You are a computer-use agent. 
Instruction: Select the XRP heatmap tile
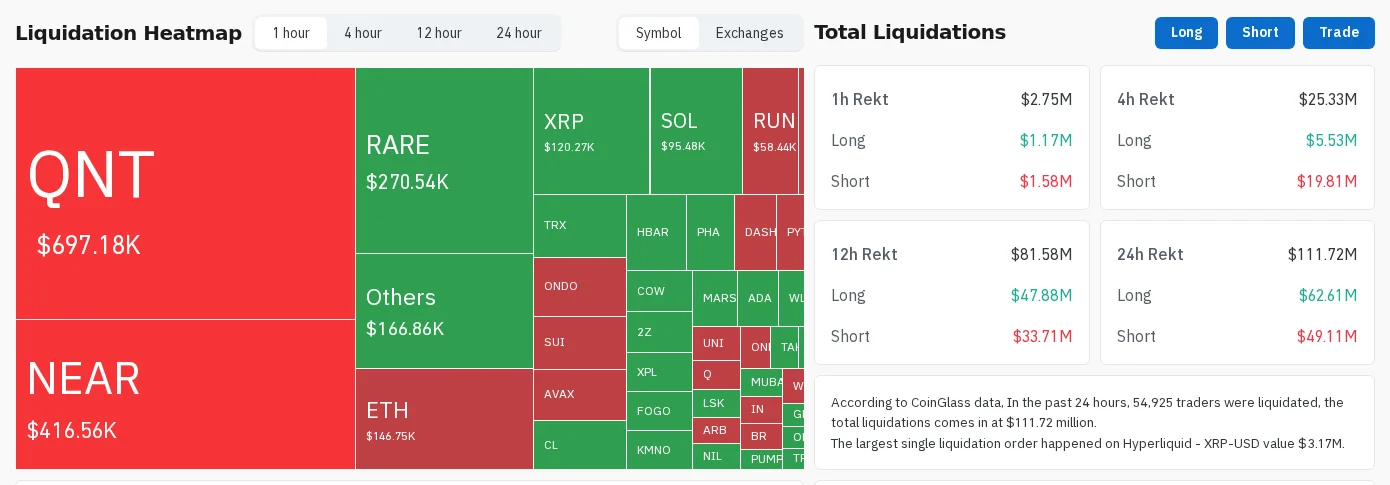pos(591,131)
